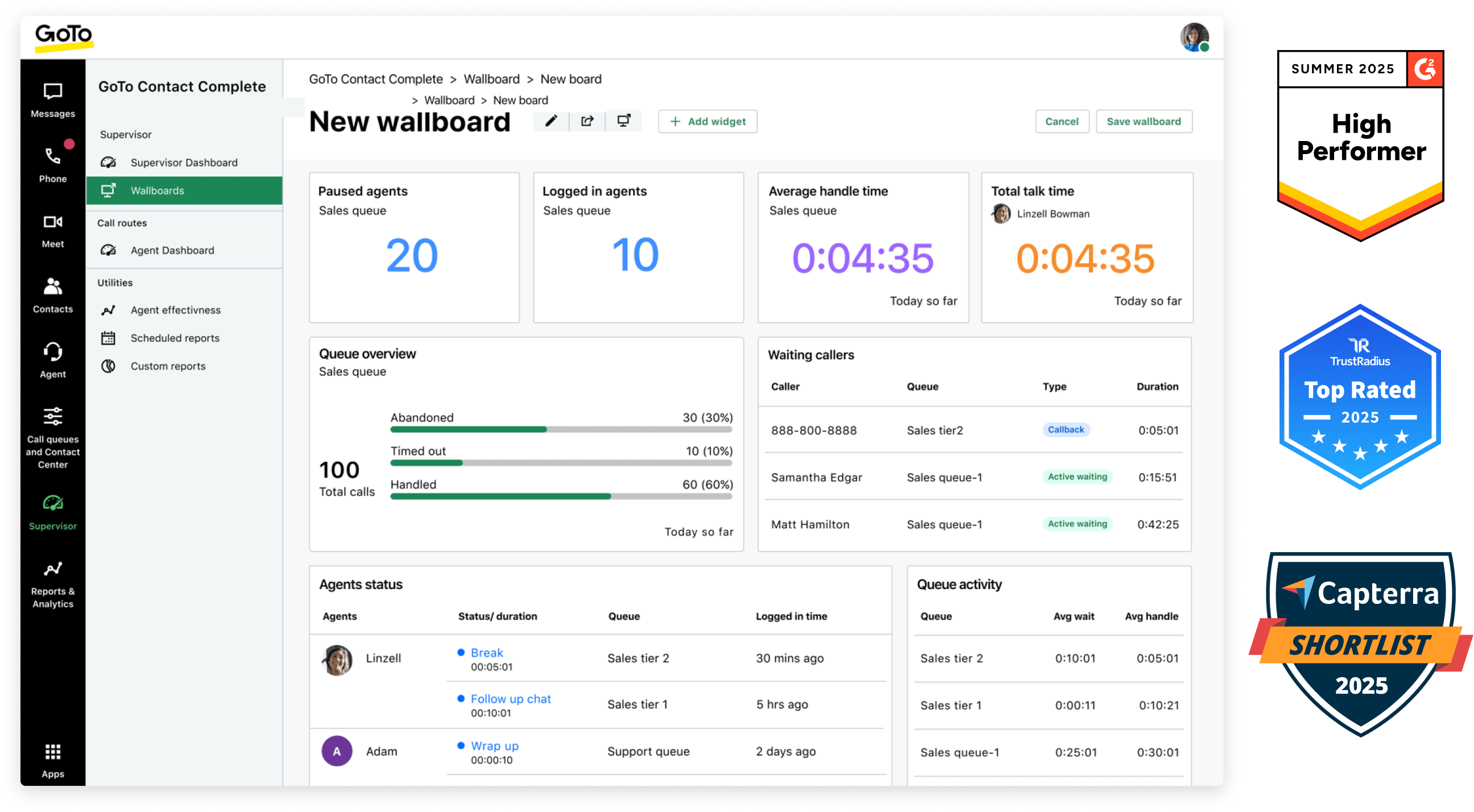Open Messages from the left sidebar
Screen dimensions: 1474x812
tap(52, 98)
